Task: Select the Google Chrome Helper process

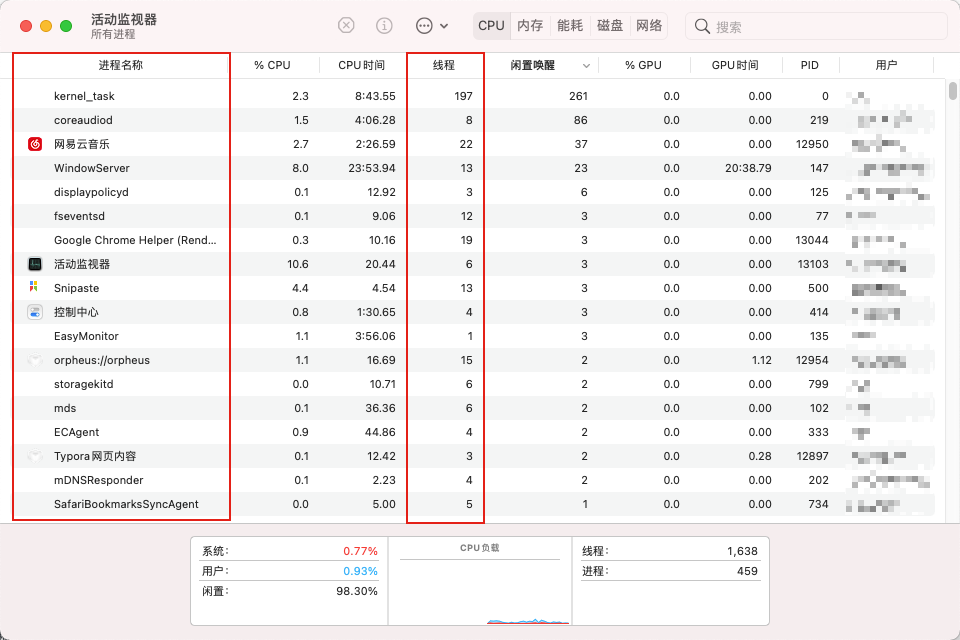Action: pos(135,240)
